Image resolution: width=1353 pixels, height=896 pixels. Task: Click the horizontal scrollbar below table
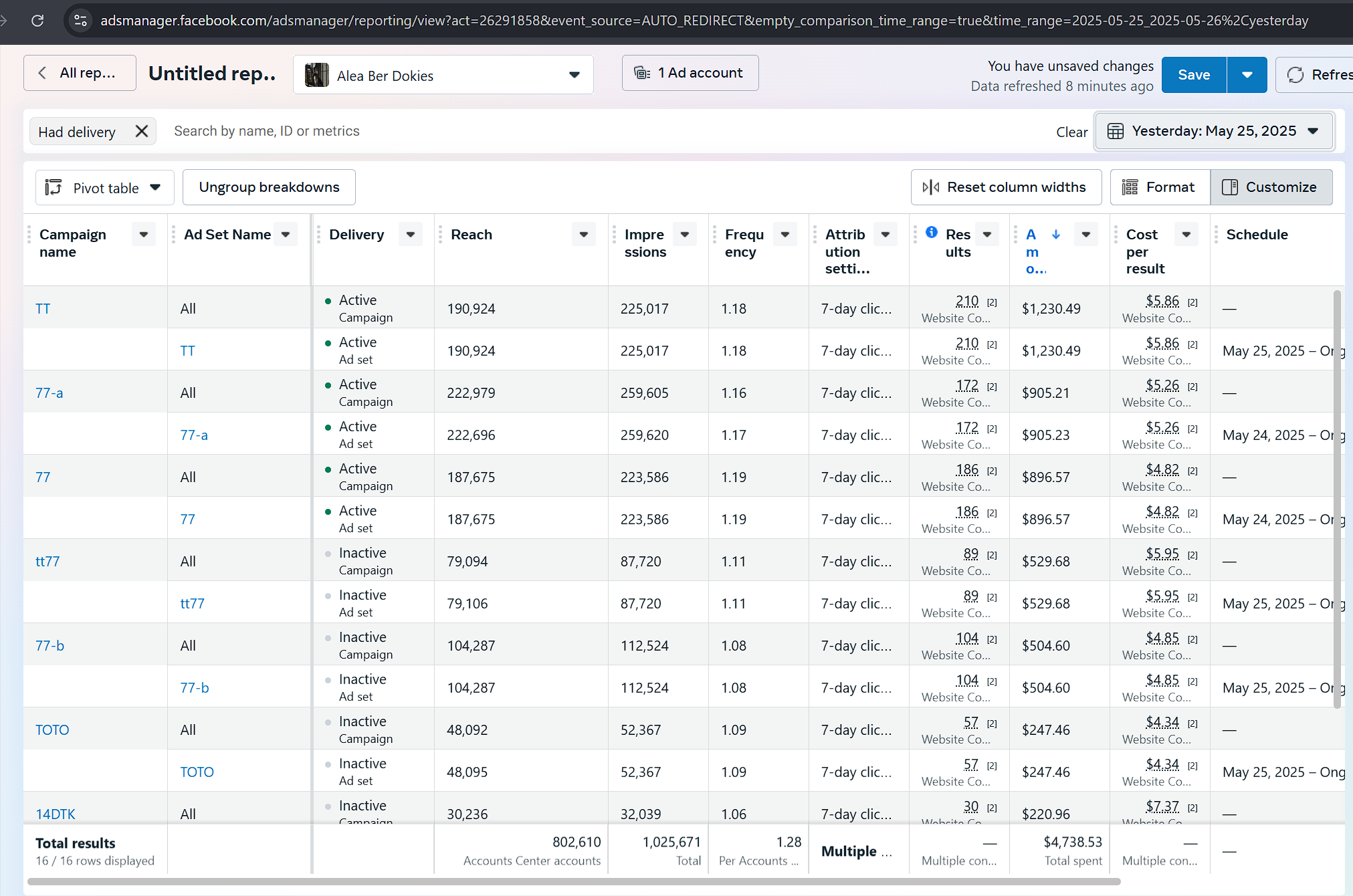[574, 882]
